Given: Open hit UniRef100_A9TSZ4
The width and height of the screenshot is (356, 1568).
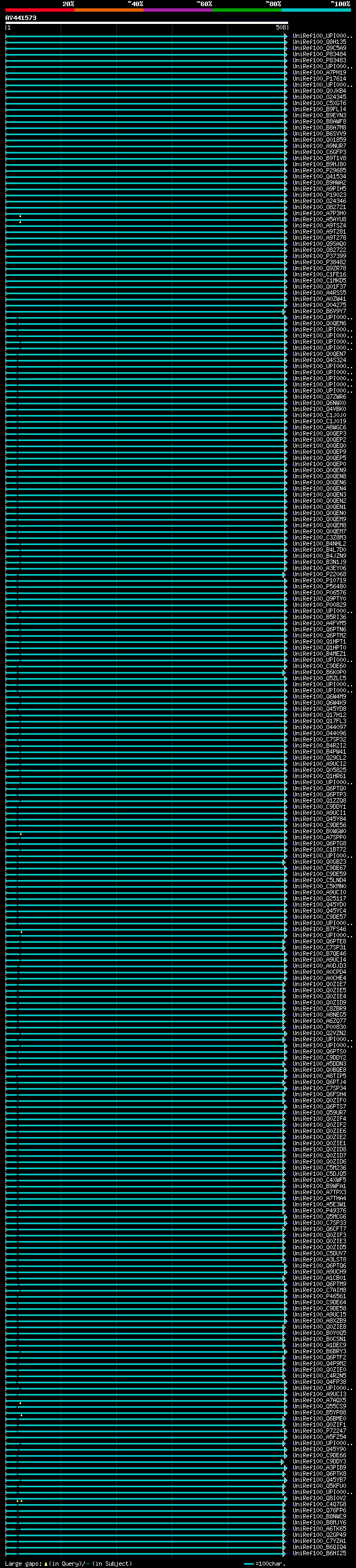Looking at the screenshot, I should click(319, 225).
